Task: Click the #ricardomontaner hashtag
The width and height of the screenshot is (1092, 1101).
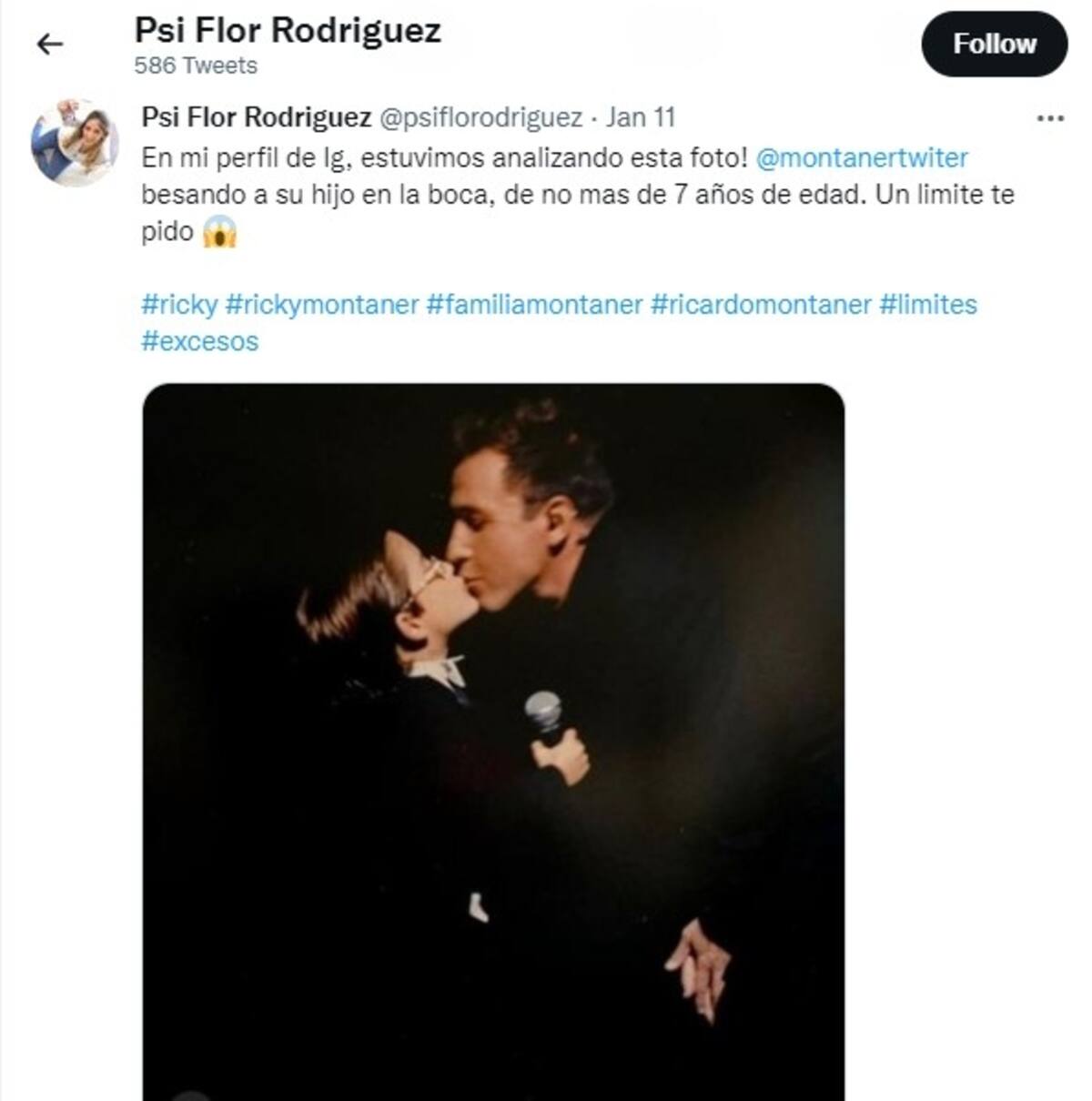Action: click(x=761, y=304)
